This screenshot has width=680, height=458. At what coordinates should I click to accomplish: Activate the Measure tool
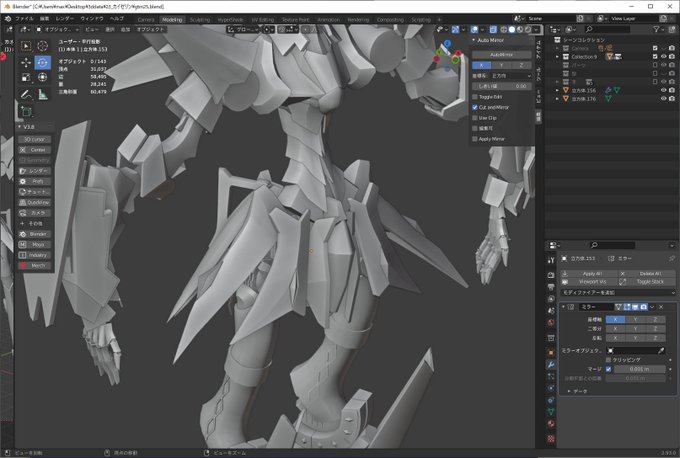pos(44,94)
